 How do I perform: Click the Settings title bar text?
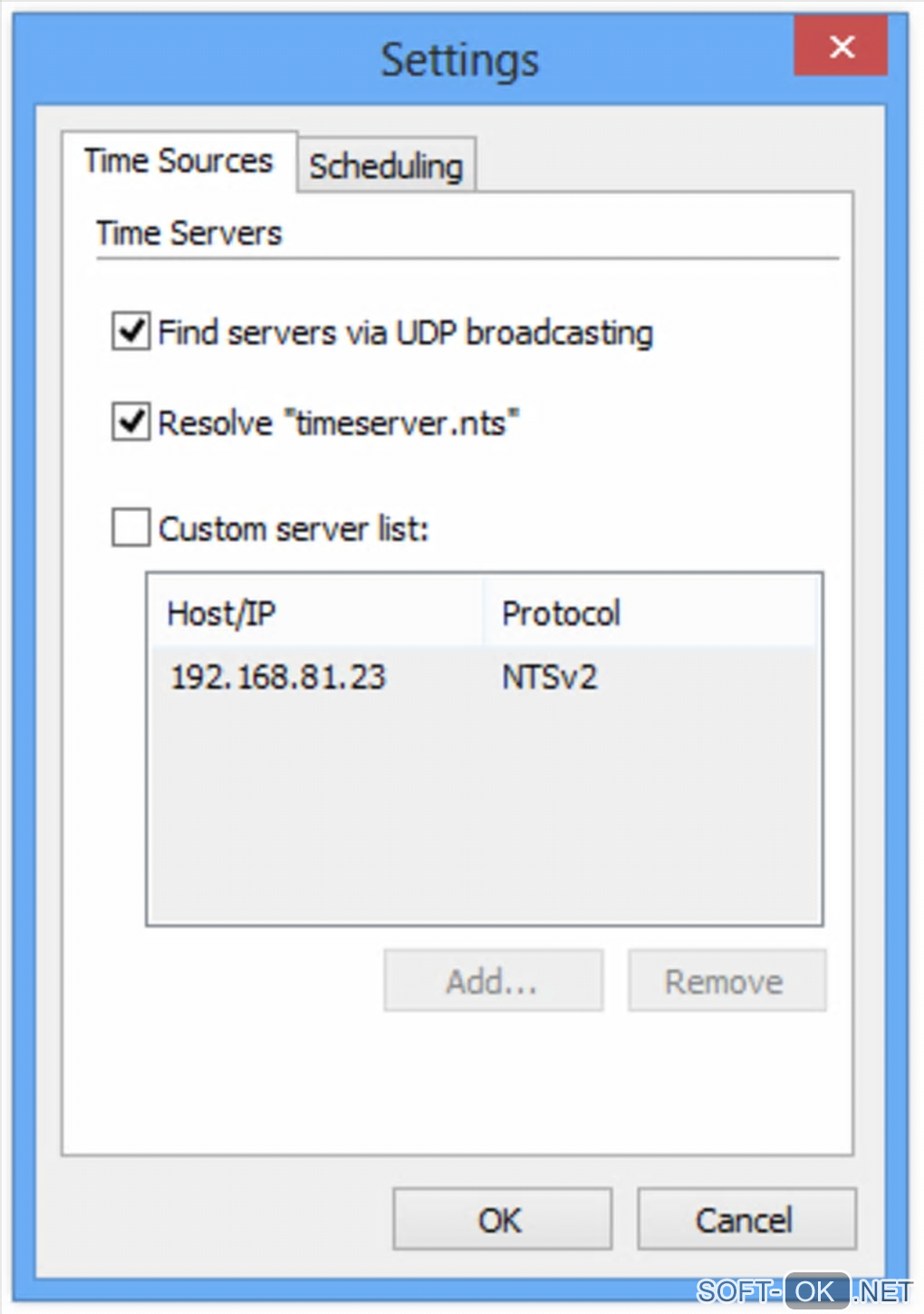[x=459, y=61]
